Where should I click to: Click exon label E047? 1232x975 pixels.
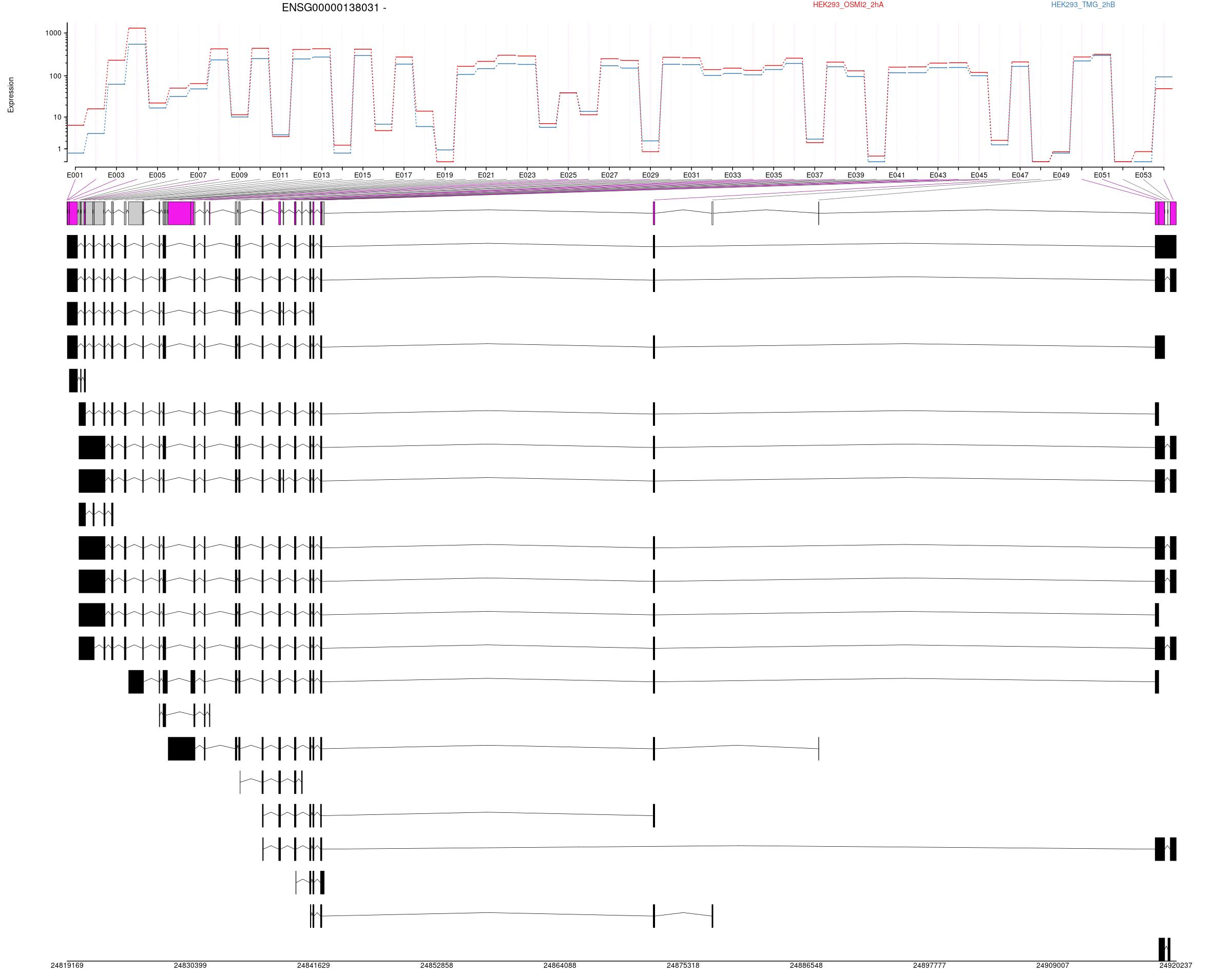[x=1020, y=175]
